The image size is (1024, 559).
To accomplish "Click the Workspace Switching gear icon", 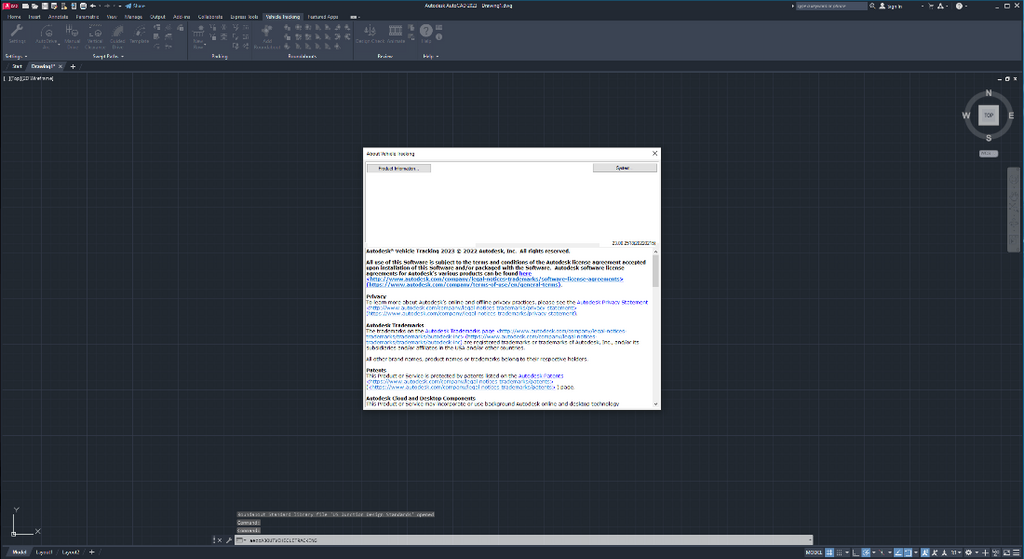I will pos(968,552).
